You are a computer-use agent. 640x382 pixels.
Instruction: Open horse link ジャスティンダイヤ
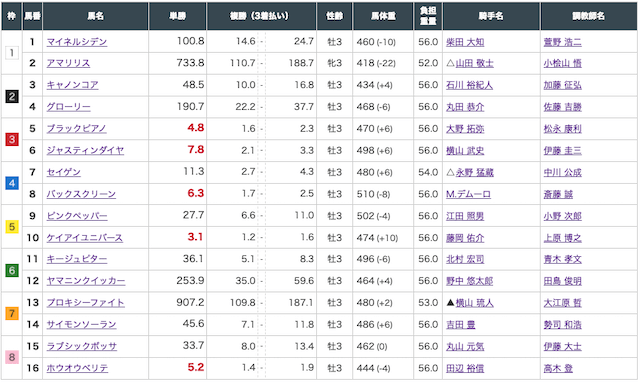pyautogui.click(x=85, y=151)
